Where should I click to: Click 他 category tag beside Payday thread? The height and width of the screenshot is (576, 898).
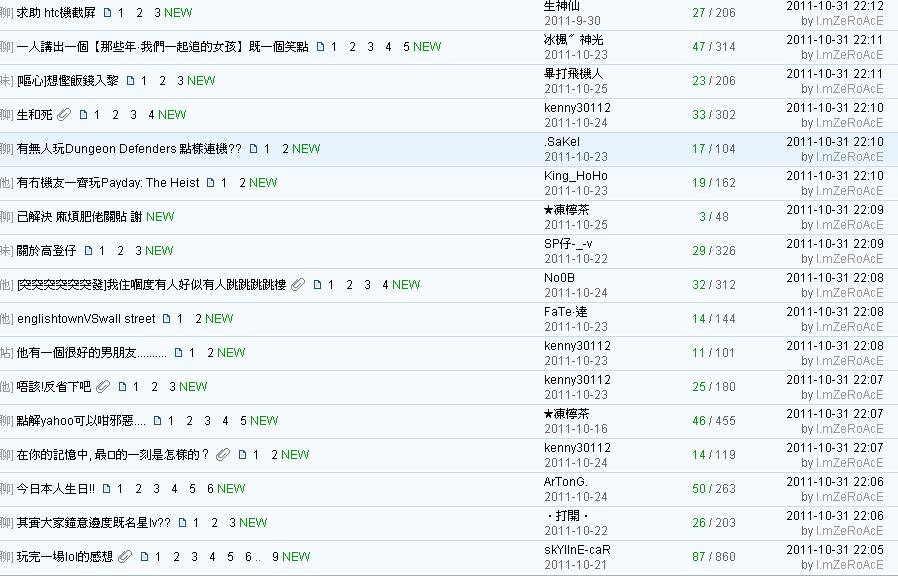pos(6,183)
